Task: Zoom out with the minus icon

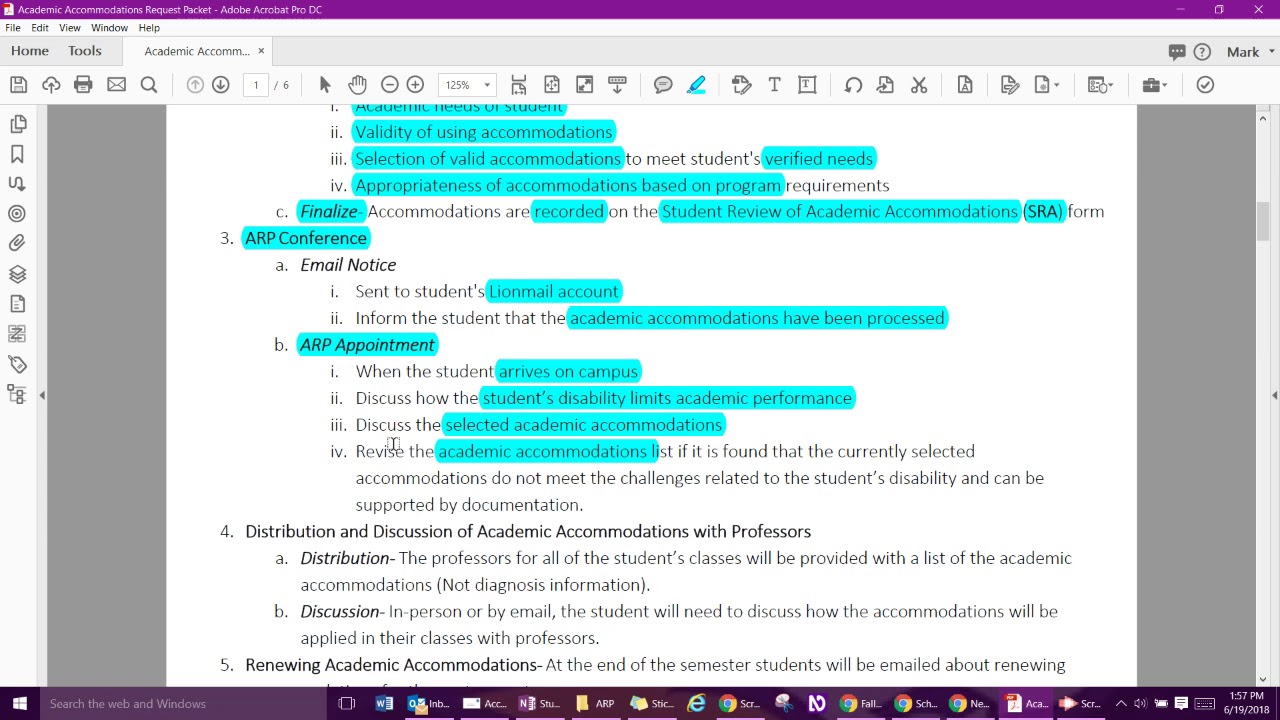Action: [x=390, y=85]
